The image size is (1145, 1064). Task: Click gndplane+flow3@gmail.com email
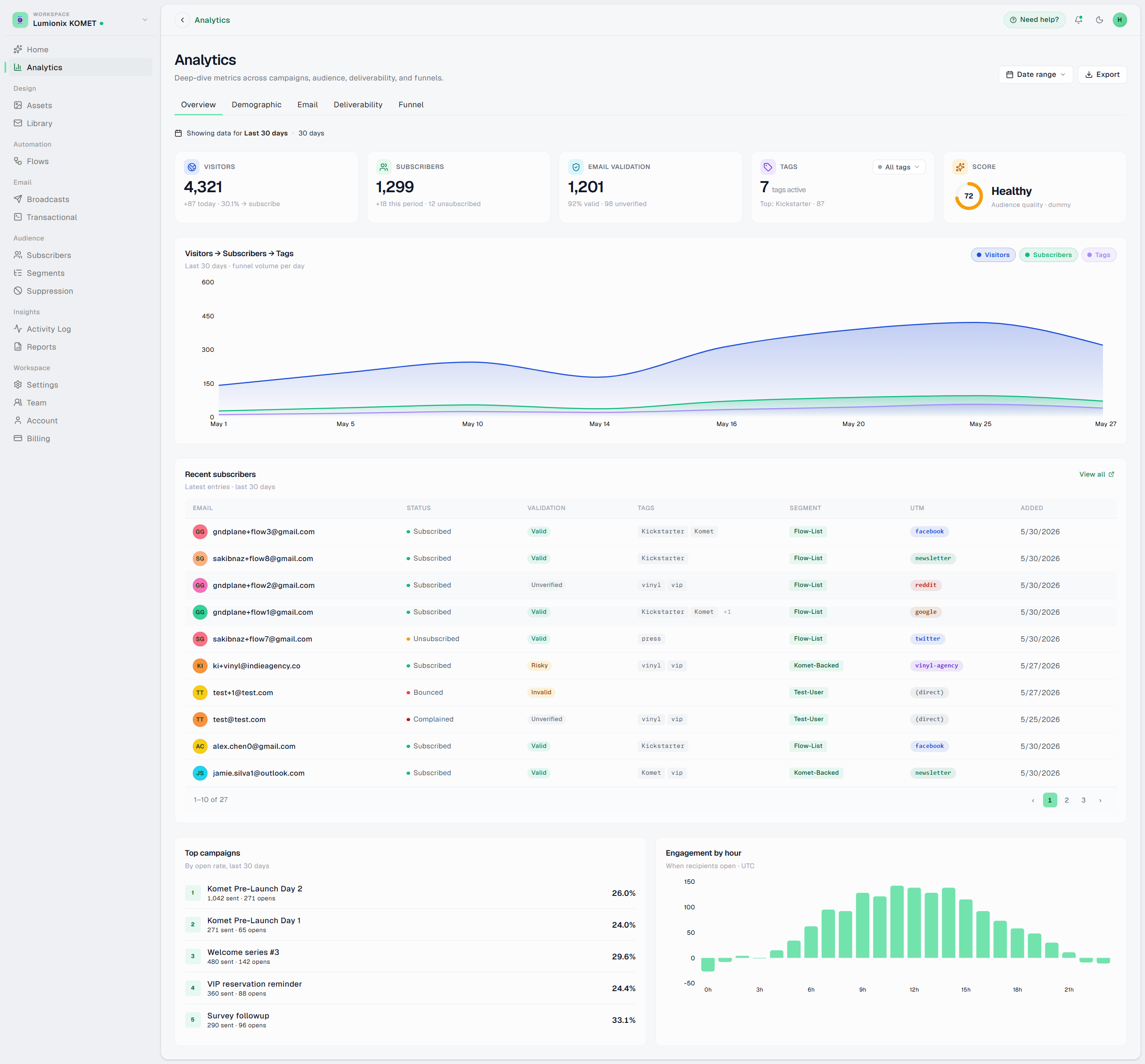click(264, 532)
